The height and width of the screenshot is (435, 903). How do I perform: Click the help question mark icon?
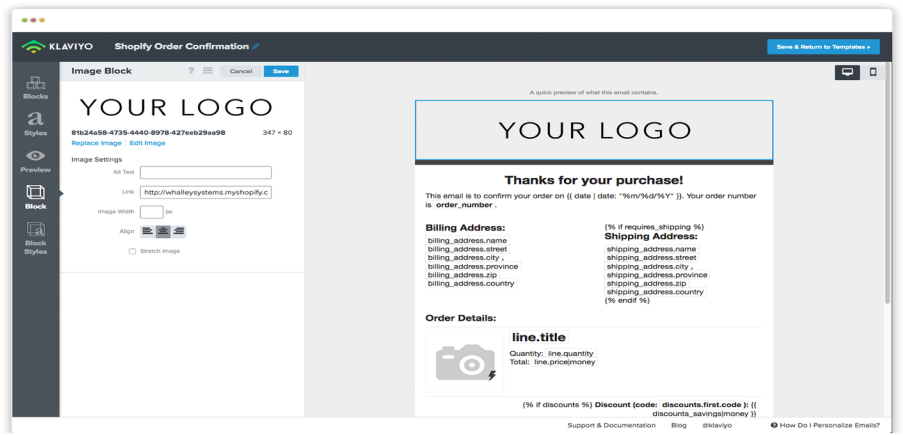coord(191,71)
